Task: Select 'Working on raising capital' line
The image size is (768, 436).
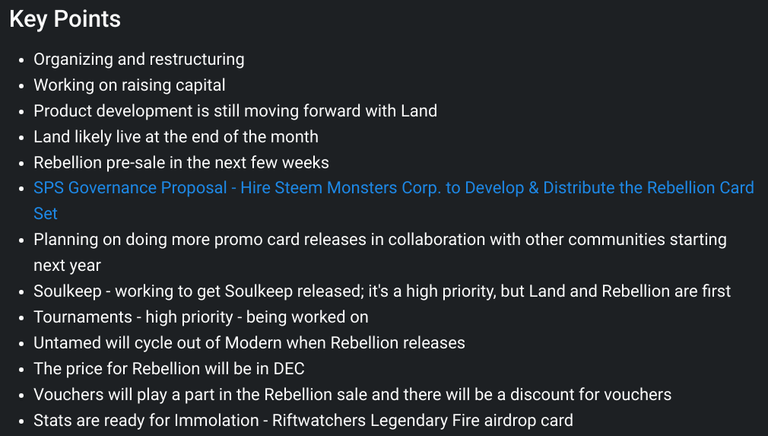Action: 129,85
